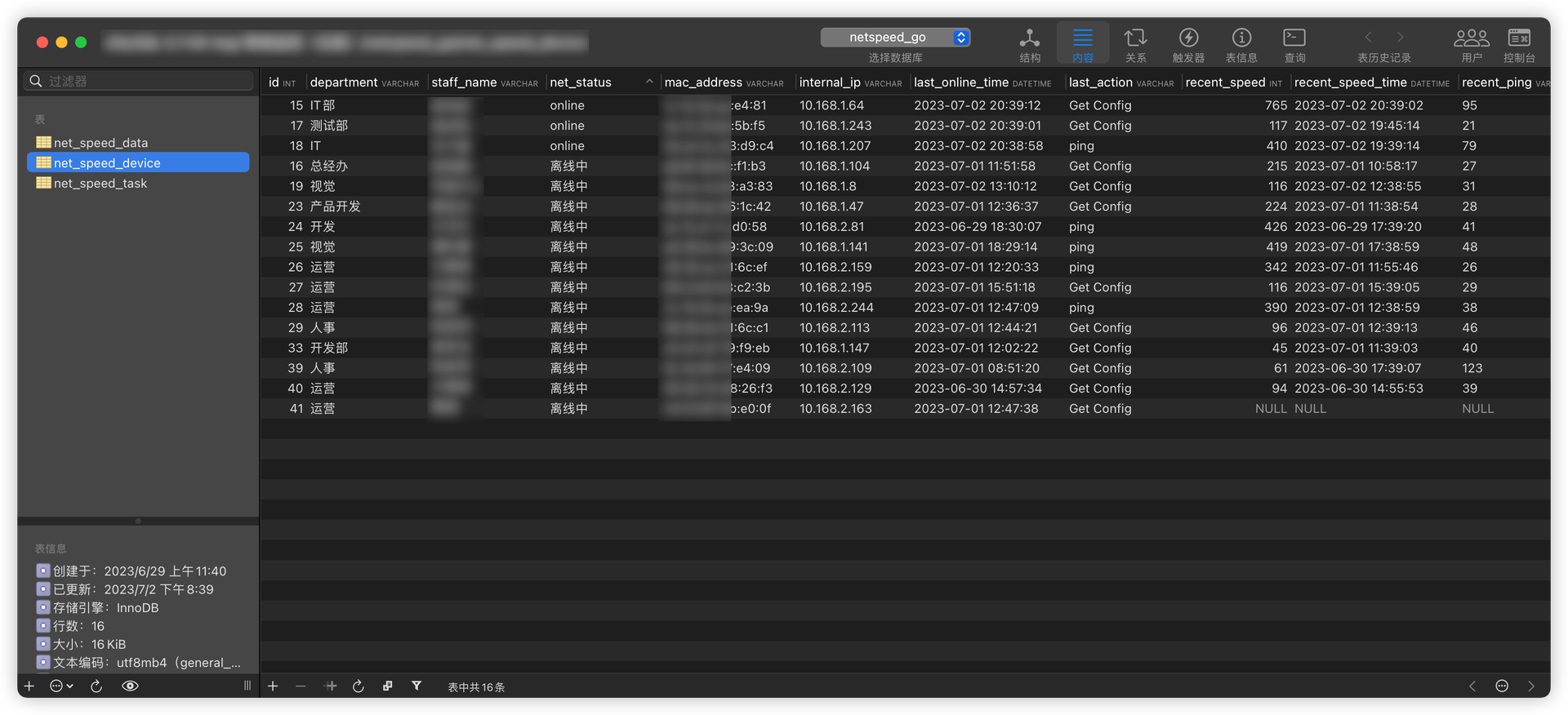Image resolution: width=1568 pixels, height=715 pixels.
Task: Click the 过滤器 table filter search field
Action: 139,81
